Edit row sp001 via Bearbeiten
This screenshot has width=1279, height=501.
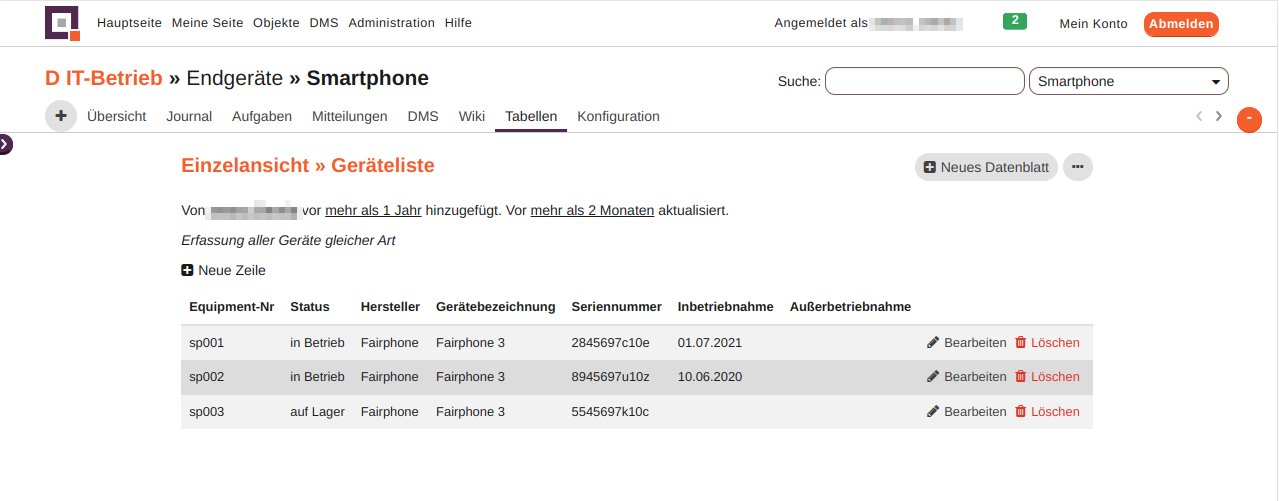966,342
